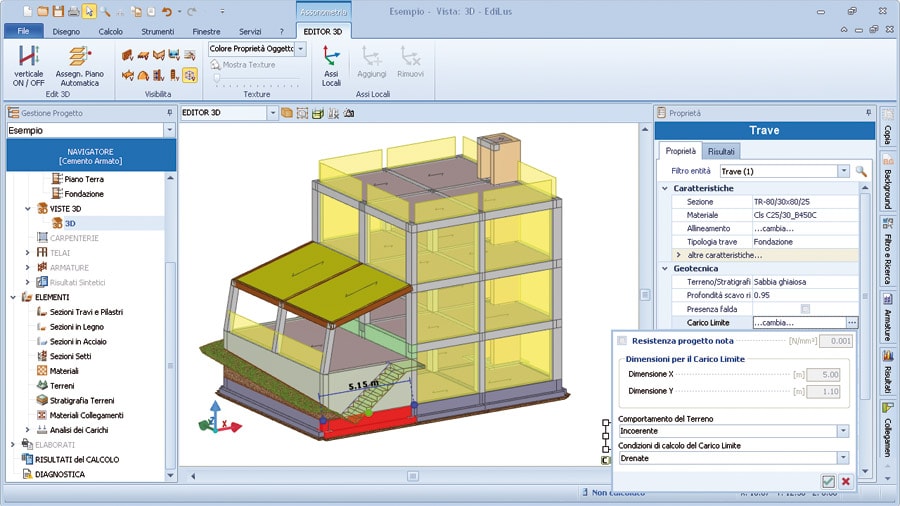This screenshot has width=900, height=506.
Task: Click the Dimensione Y input field
Action: pyautogui.click(x=823, y=391)
